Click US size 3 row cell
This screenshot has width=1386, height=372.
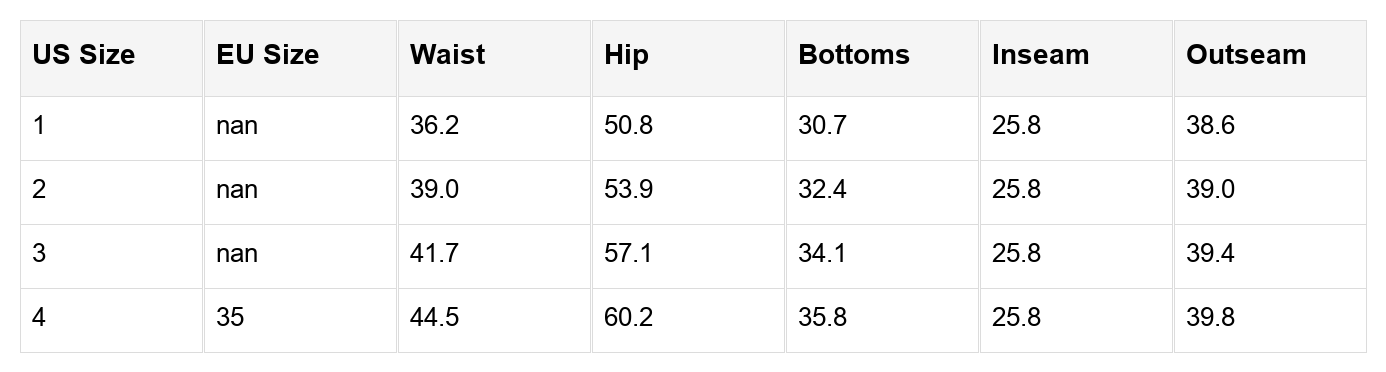tap(112, 256)
